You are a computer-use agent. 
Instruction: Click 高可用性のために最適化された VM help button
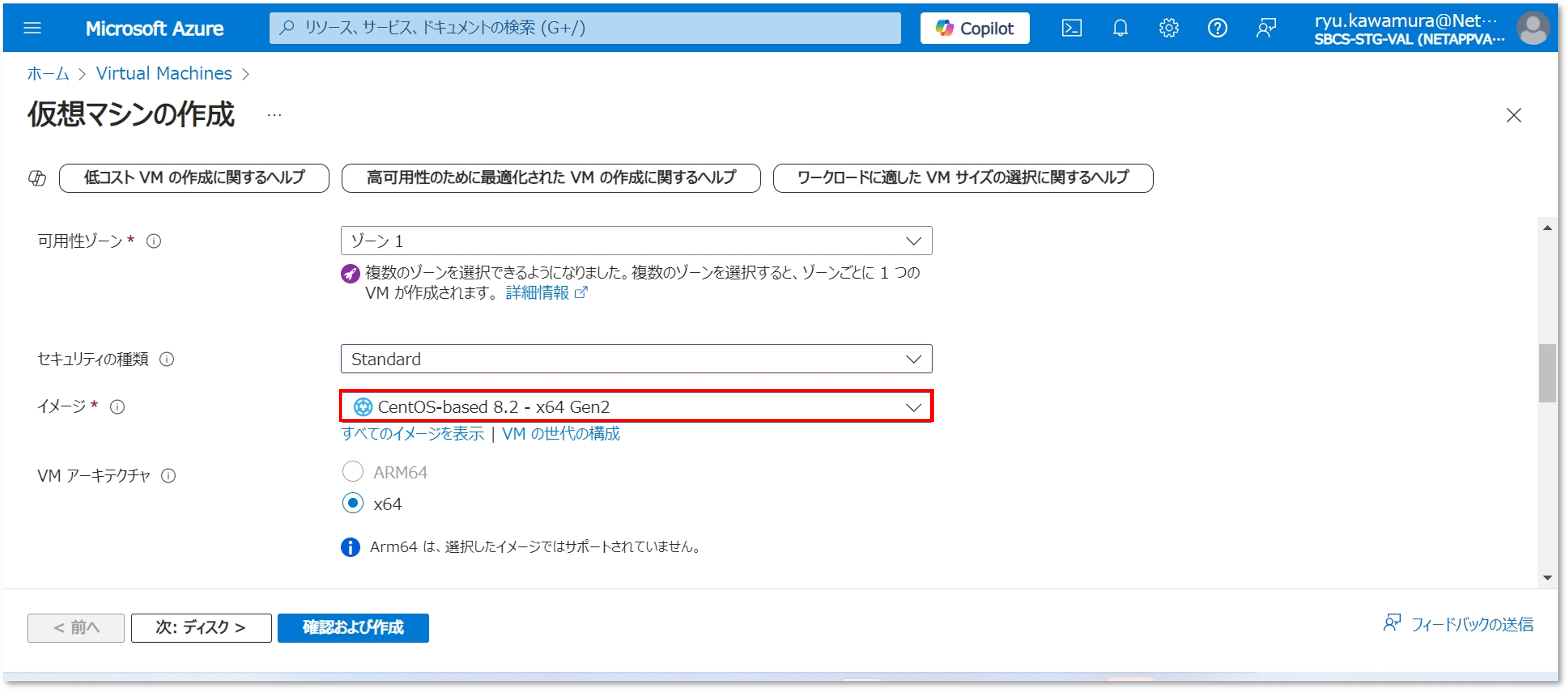tap(551, 178)
